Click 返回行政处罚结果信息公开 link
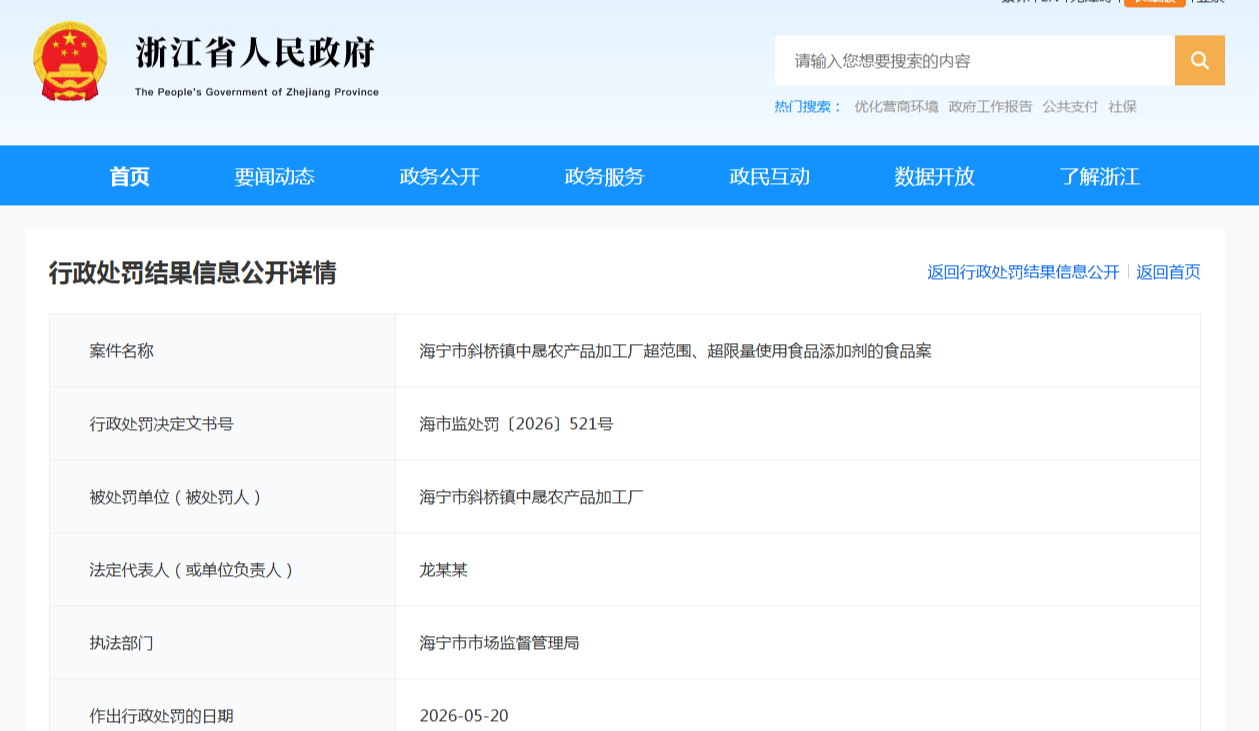This screenshot has width=1259, height=731. (1023, 272)
